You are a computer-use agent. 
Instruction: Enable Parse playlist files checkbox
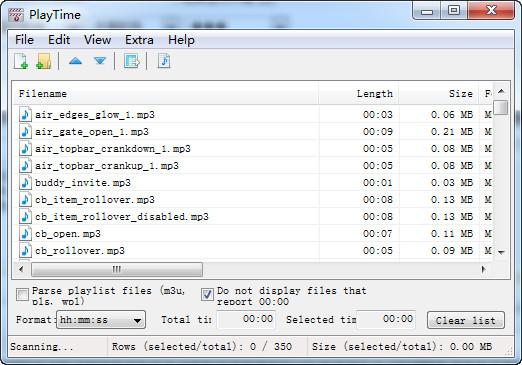click(x=22, y=295)
